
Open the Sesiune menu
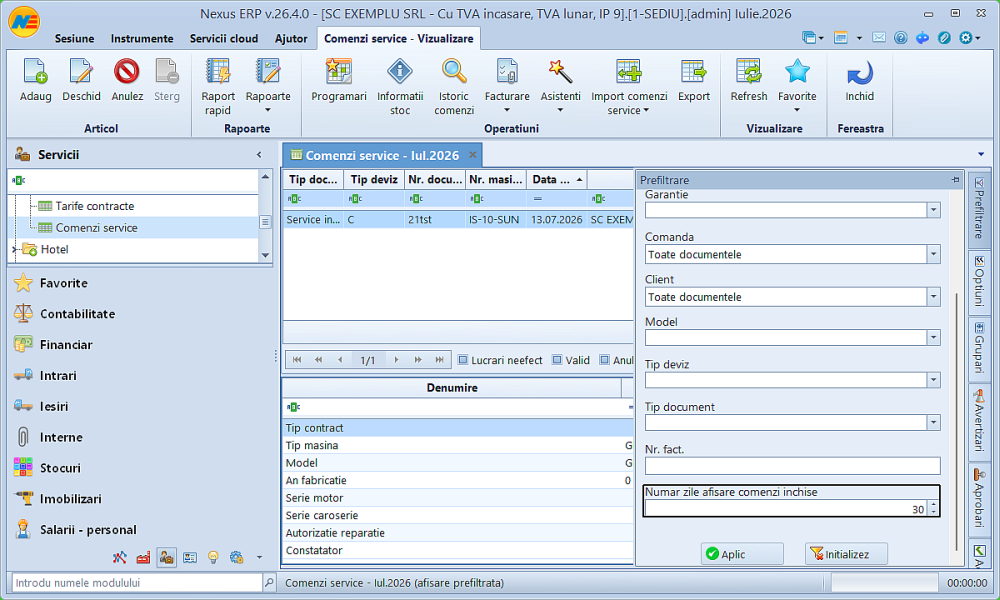(x=74, y=38)
